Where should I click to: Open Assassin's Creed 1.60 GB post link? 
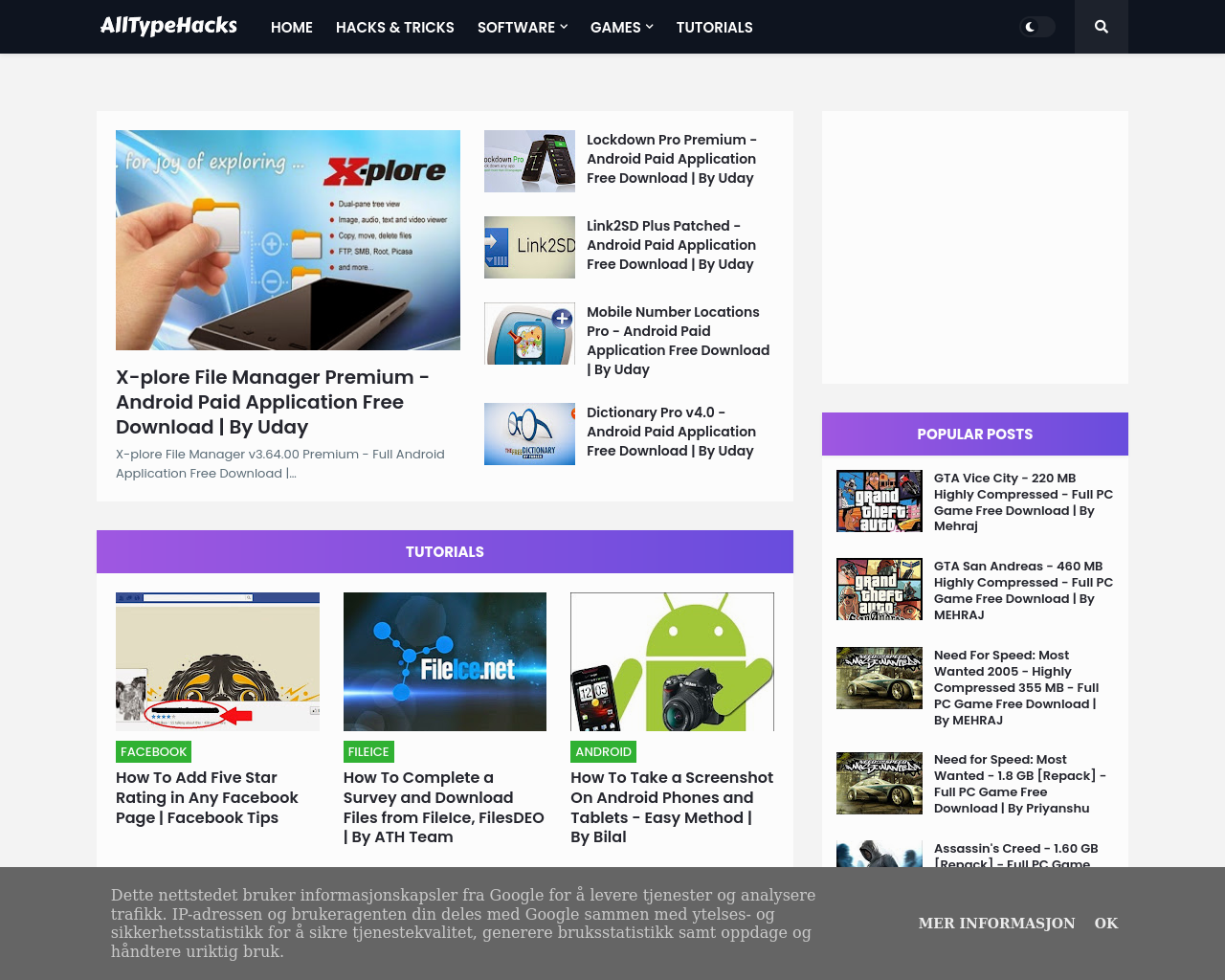point(1016,855)
